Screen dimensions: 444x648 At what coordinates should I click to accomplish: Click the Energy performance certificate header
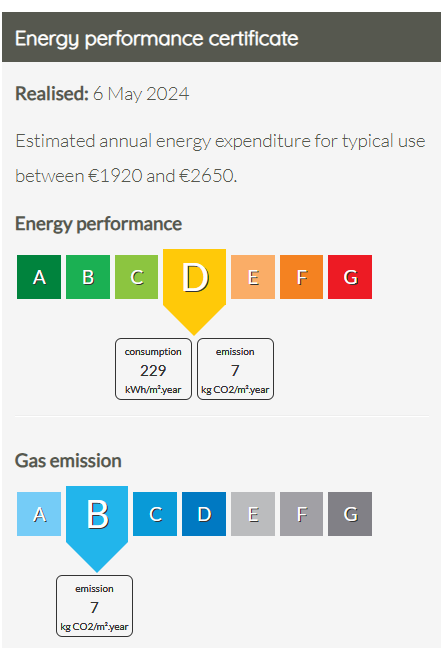tap(222, 37)
